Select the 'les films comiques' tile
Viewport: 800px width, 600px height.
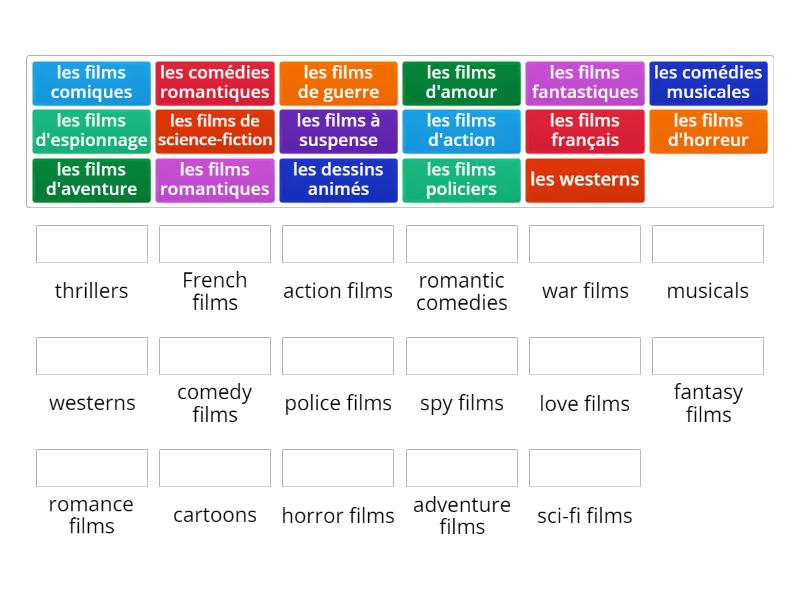[90, 82]
